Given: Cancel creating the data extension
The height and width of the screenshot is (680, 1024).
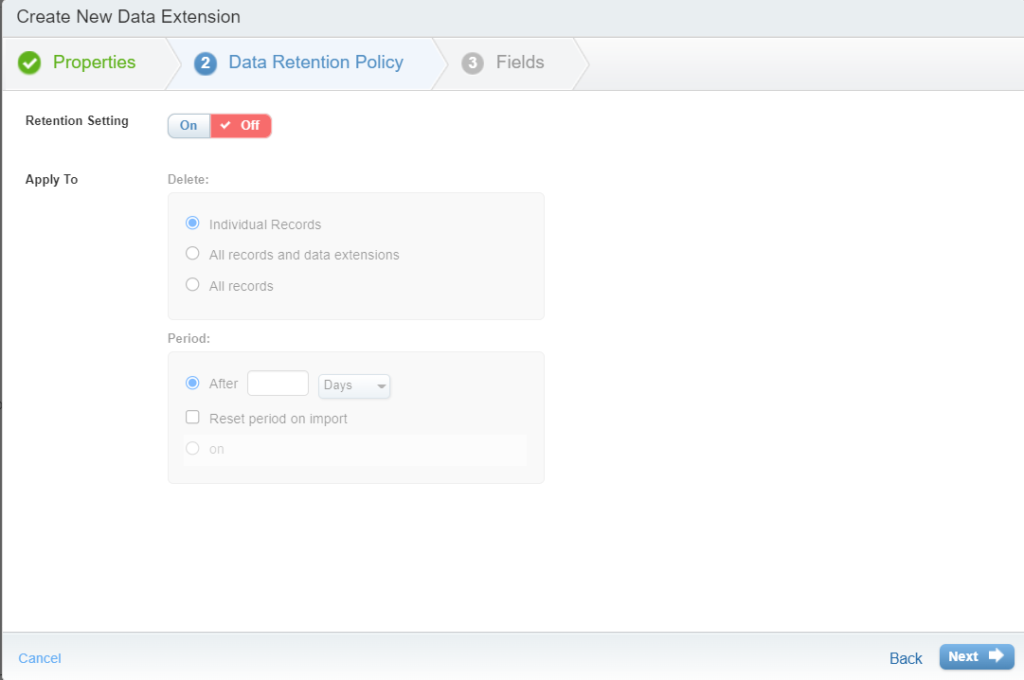Looking at the screenshot, I should click(39, 657).
